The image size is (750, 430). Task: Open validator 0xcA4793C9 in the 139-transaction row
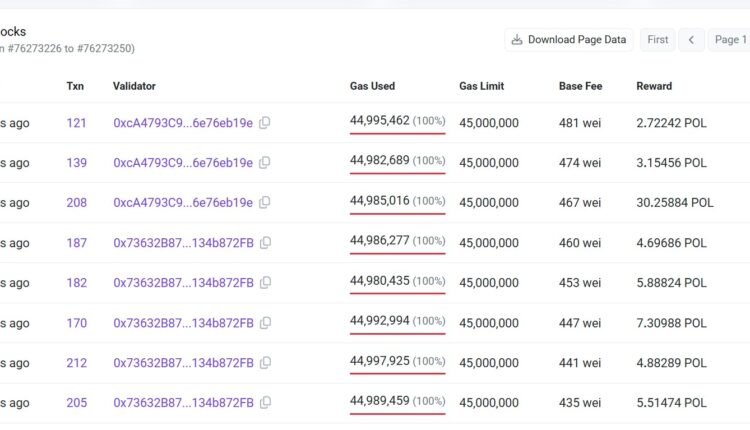tap(182, 163)
